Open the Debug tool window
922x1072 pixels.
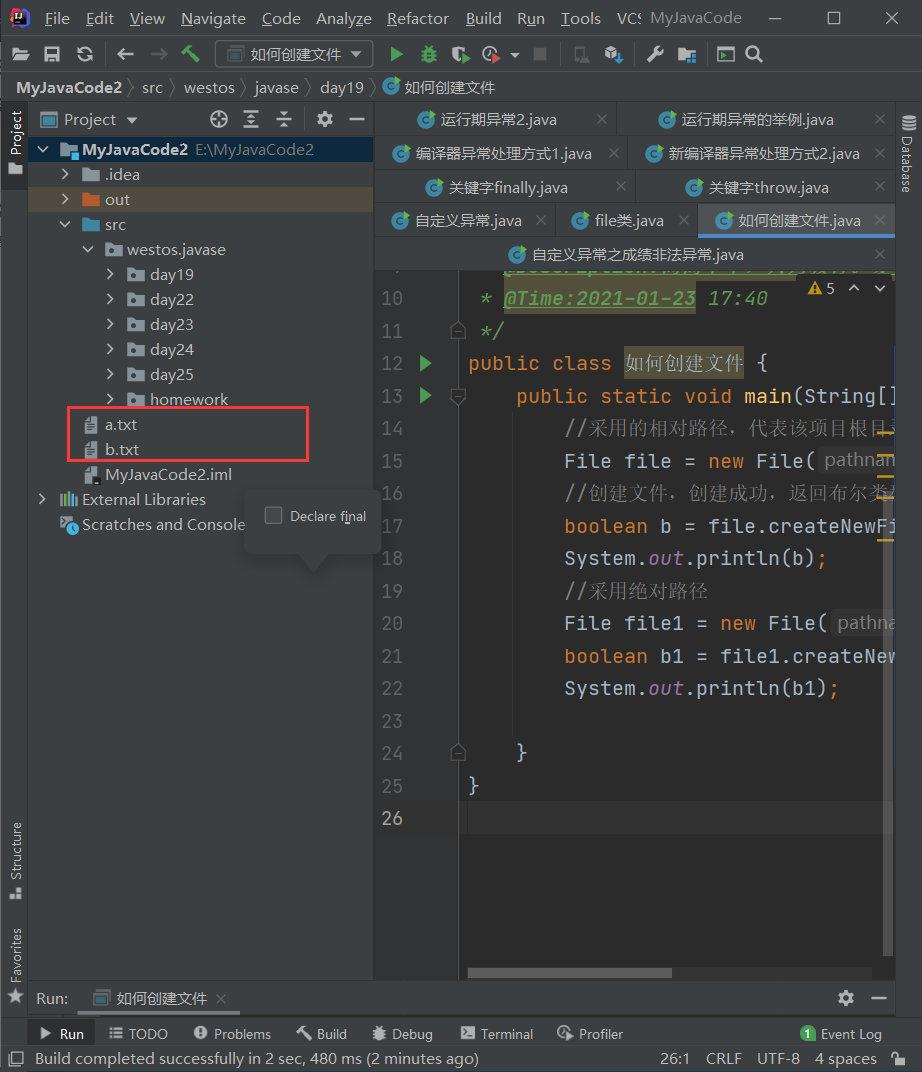(403, 1034)
